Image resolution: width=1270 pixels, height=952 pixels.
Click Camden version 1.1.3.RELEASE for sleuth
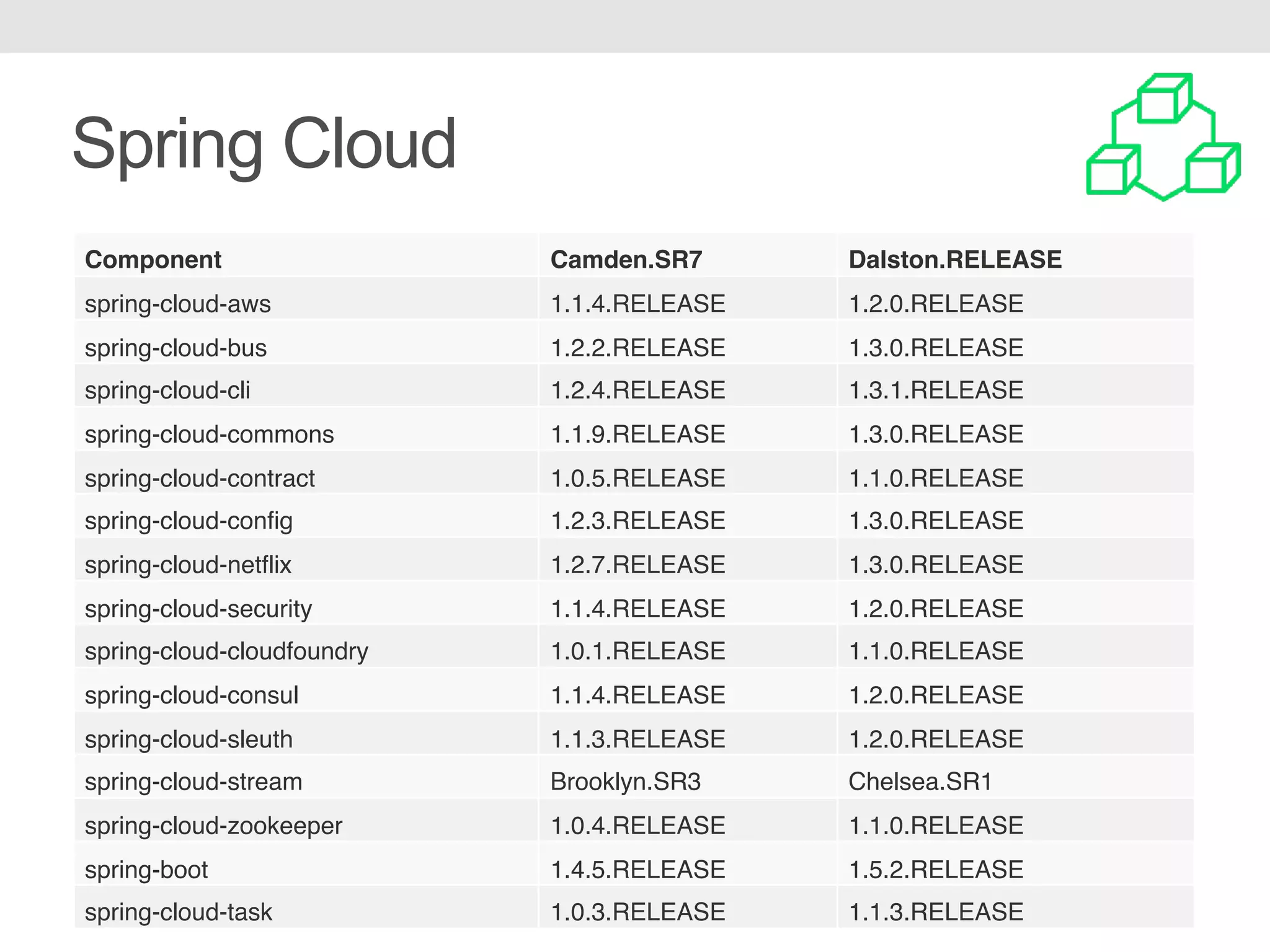638,739
